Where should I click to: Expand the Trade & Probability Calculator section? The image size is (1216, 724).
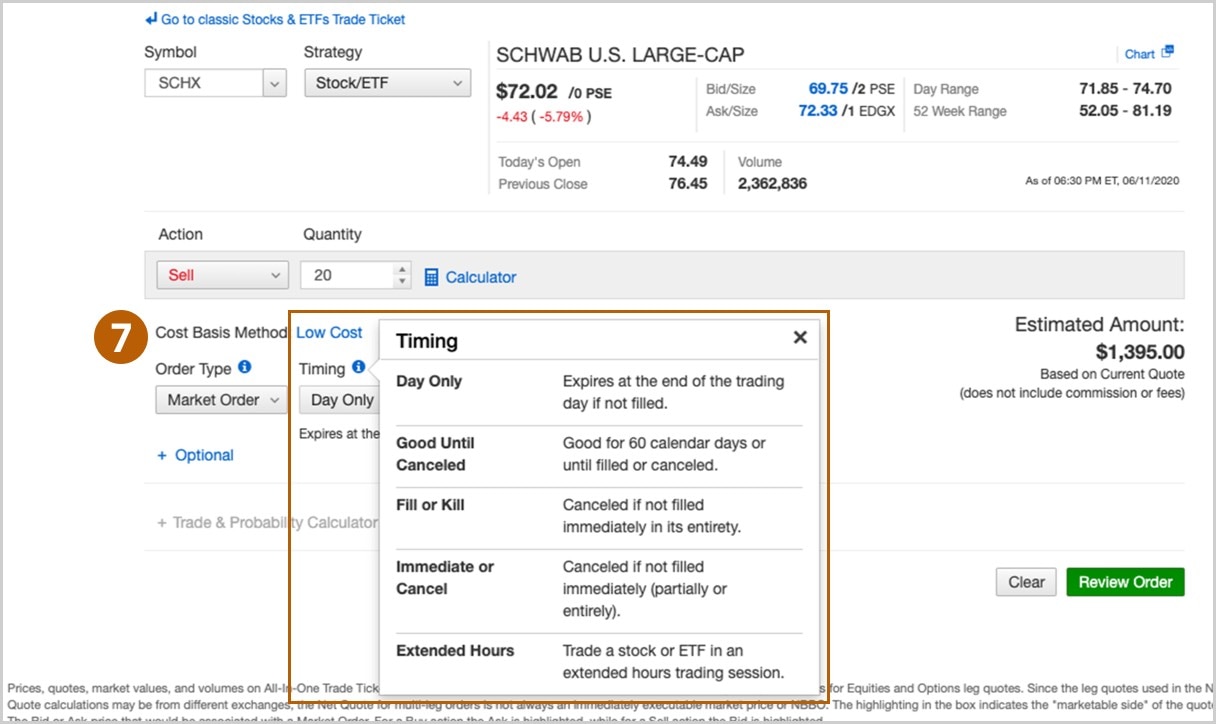(x=267, y=522)
